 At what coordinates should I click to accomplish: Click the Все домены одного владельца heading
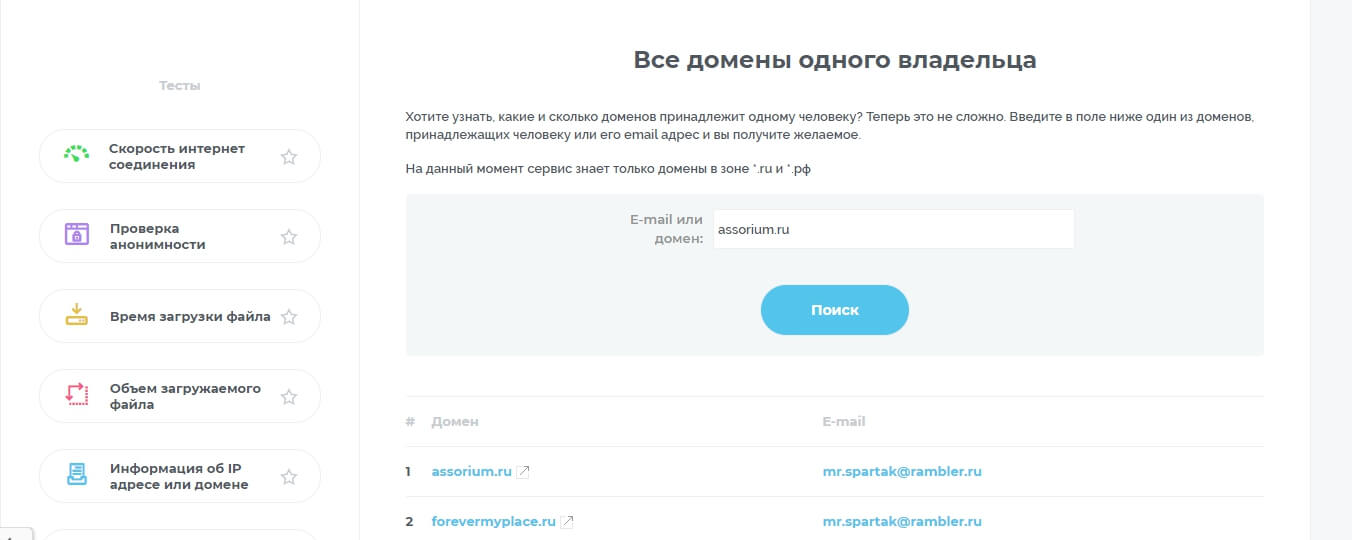[x=835, y=60]
